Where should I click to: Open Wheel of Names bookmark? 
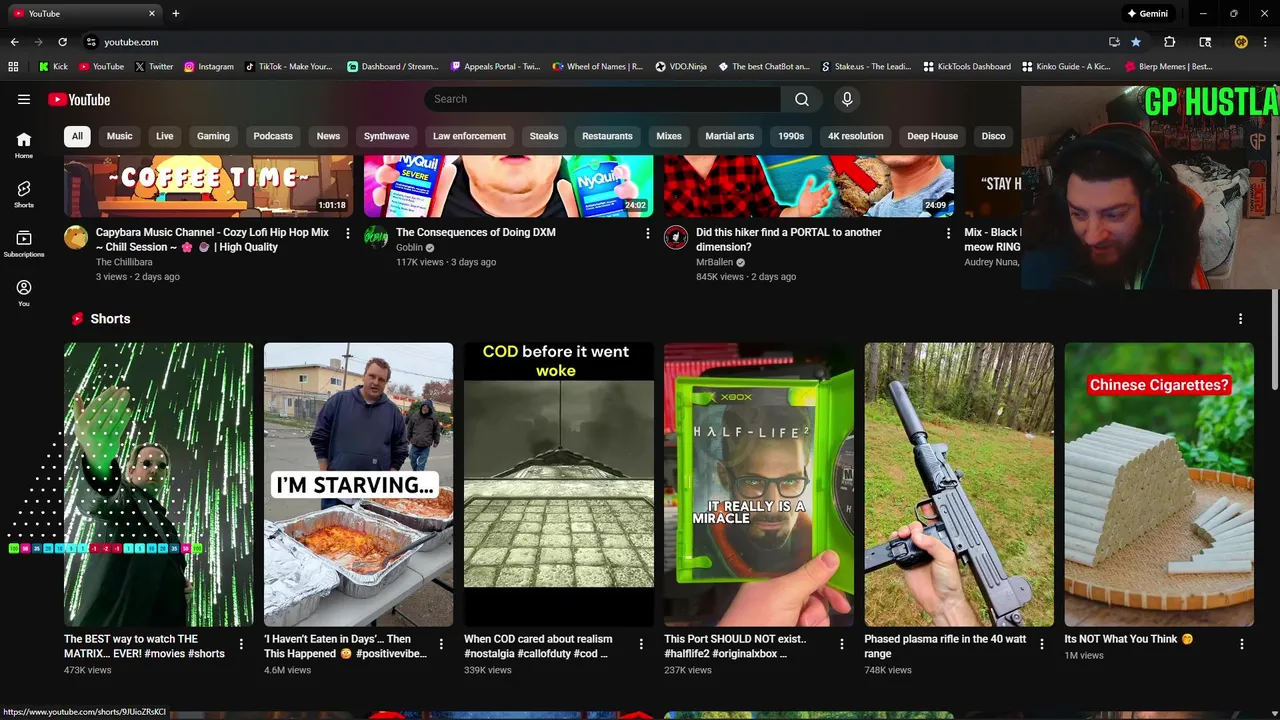597,67
